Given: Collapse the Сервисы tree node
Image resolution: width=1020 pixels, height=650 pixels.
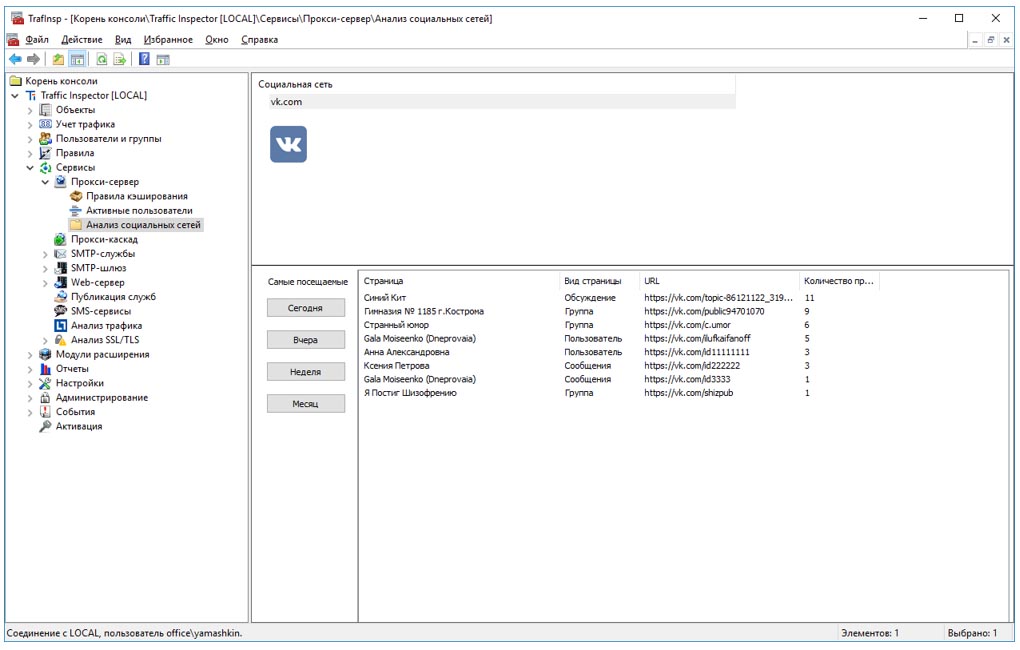Looking at the screenshot, I should (30, 168).
